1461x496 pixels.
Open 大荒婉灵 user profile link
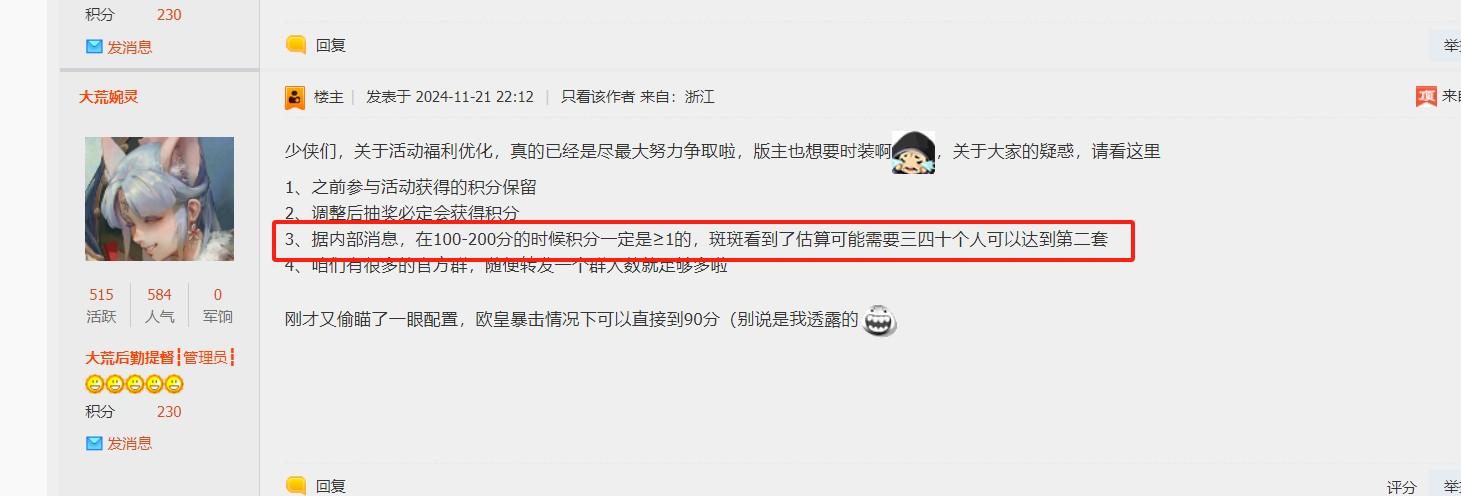(x=109, y=97)
